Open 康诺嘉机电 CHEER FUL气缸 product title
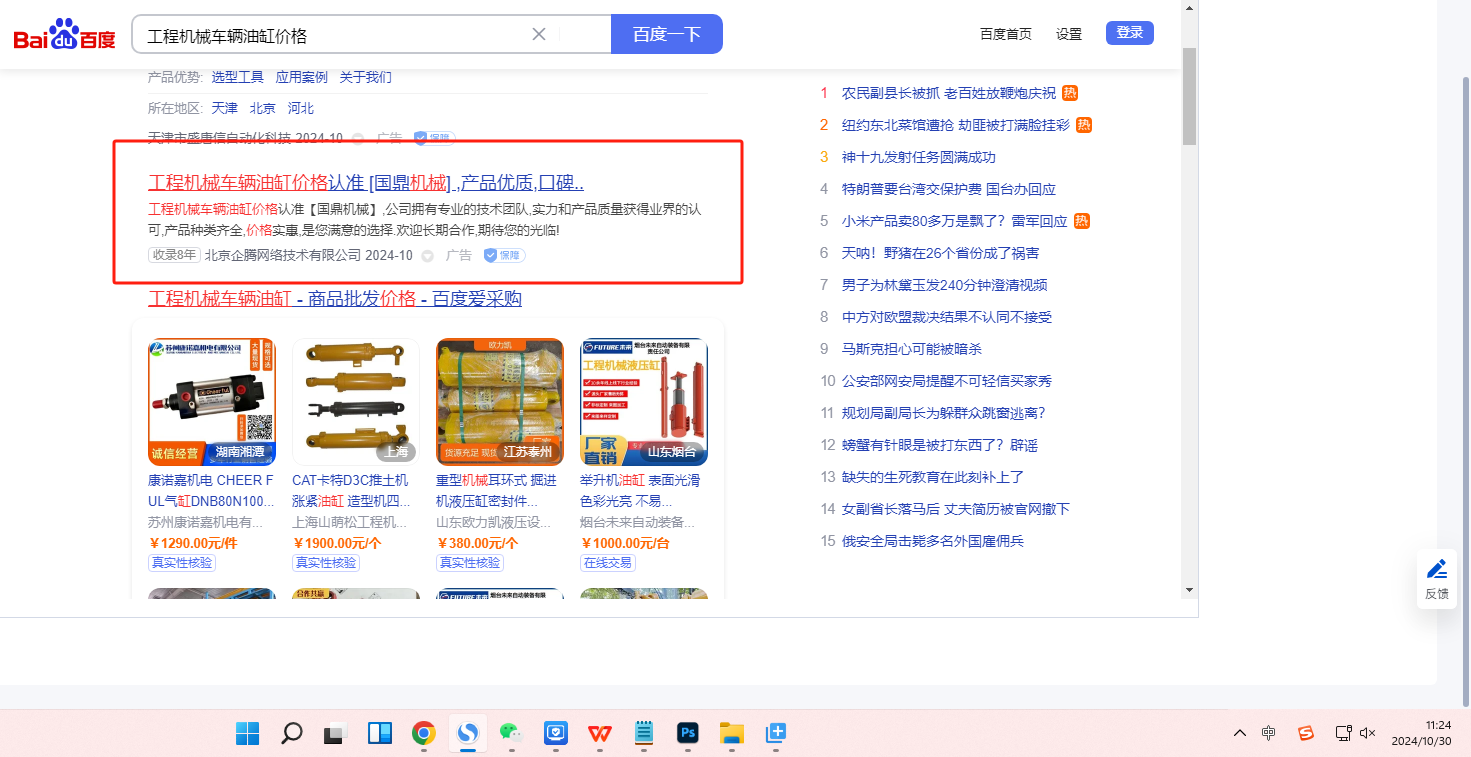 [x=212, y=491]
